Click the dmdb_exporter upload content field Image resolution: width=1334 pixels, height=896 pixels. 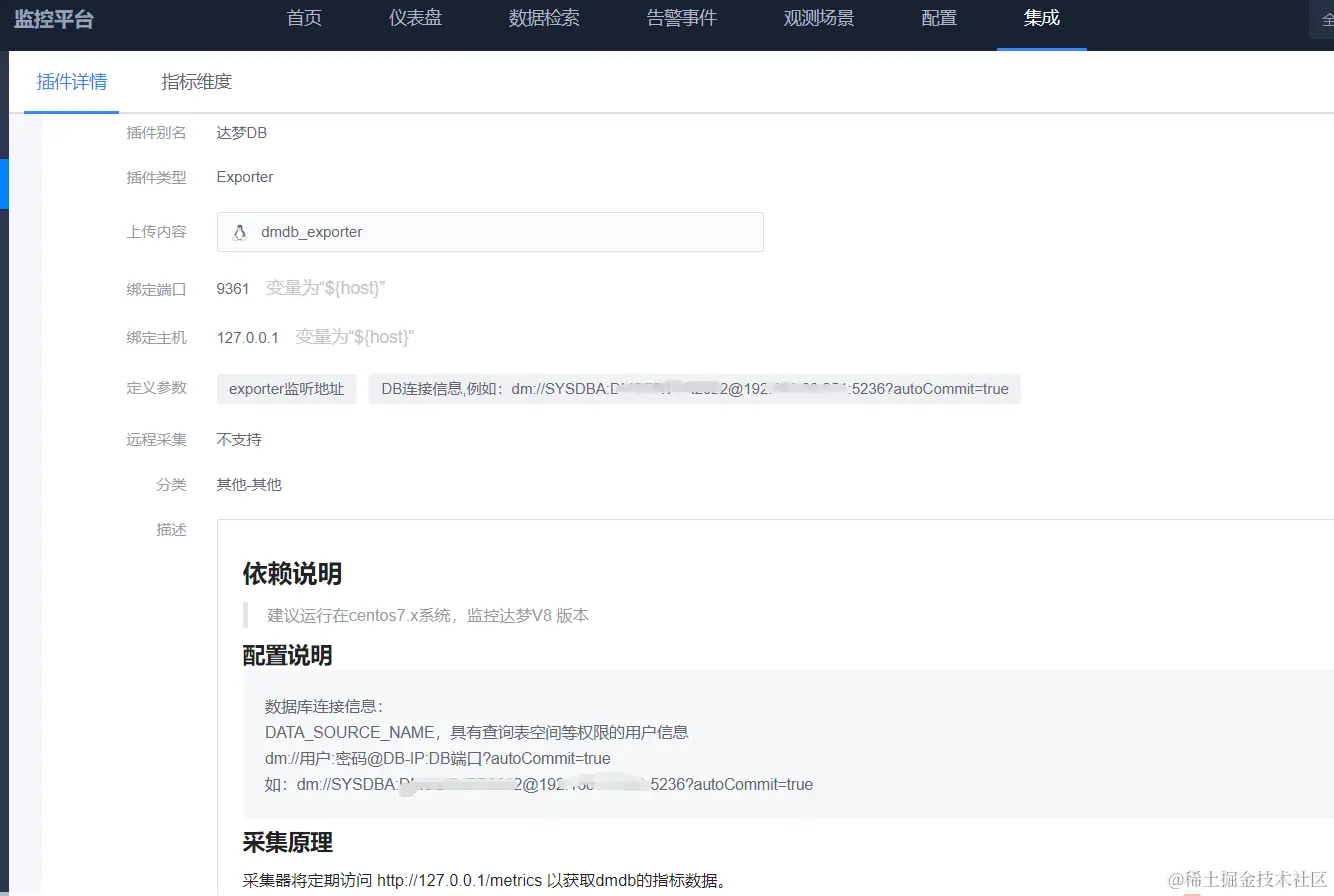(490, 232)
